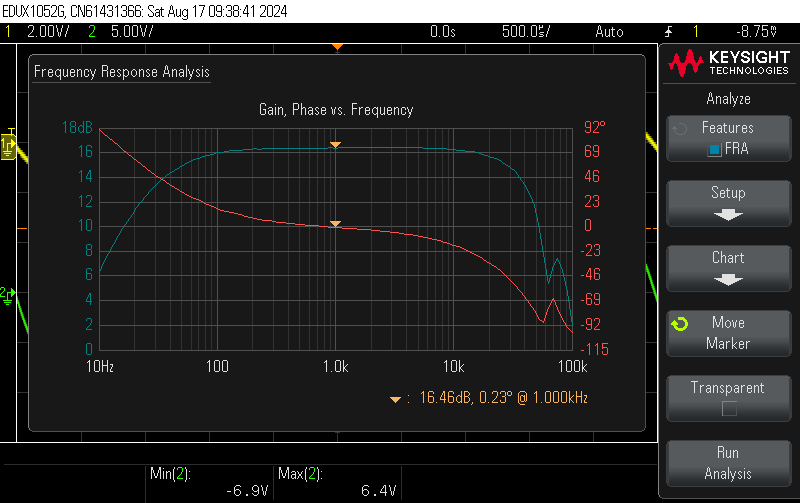Click the channel 2 ground level indicator
Image resolution: width=800 pixels, height=503 pixels.
(6, 294)
